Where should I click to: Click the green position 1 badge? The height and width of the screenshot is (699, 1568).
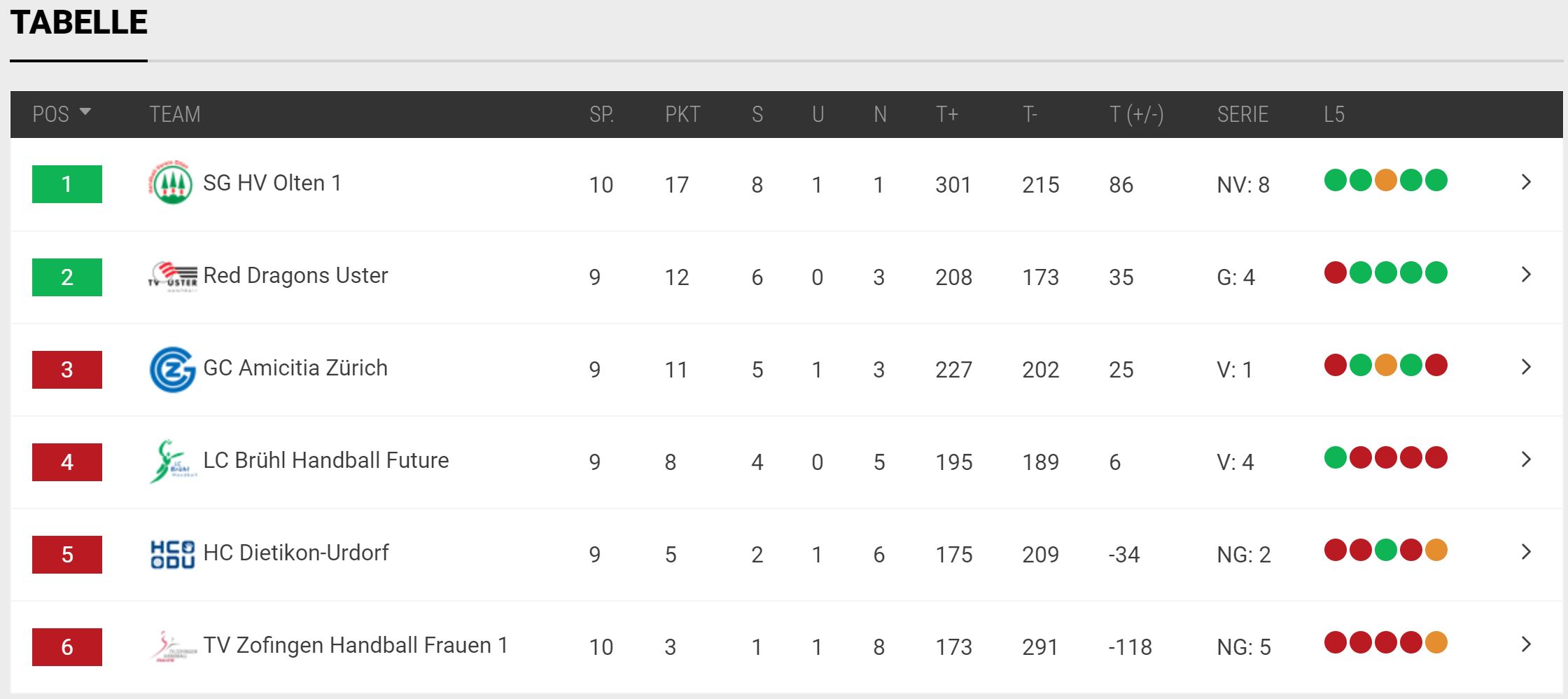click(x=67, y=184)
